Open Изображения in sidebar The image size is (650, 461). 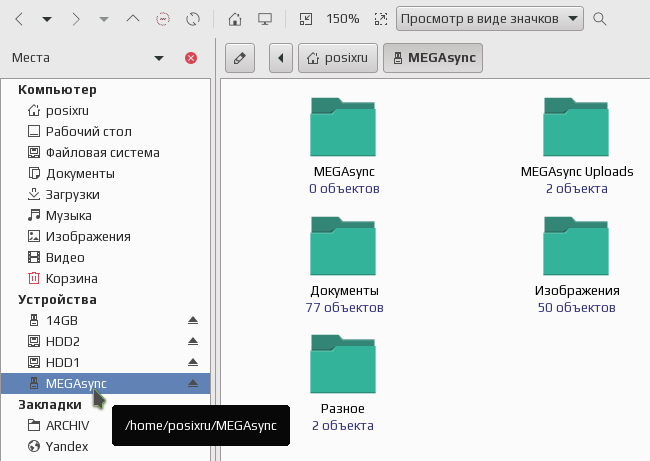(106, 236)
